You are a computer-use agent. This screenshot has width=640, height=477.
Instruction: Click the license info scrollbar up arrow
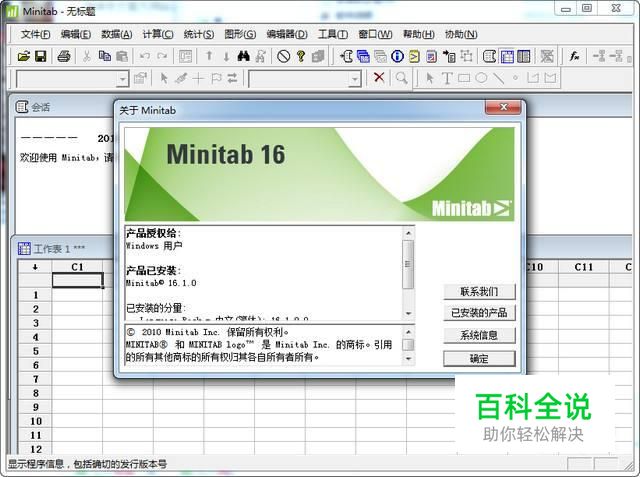coord(408,233)
